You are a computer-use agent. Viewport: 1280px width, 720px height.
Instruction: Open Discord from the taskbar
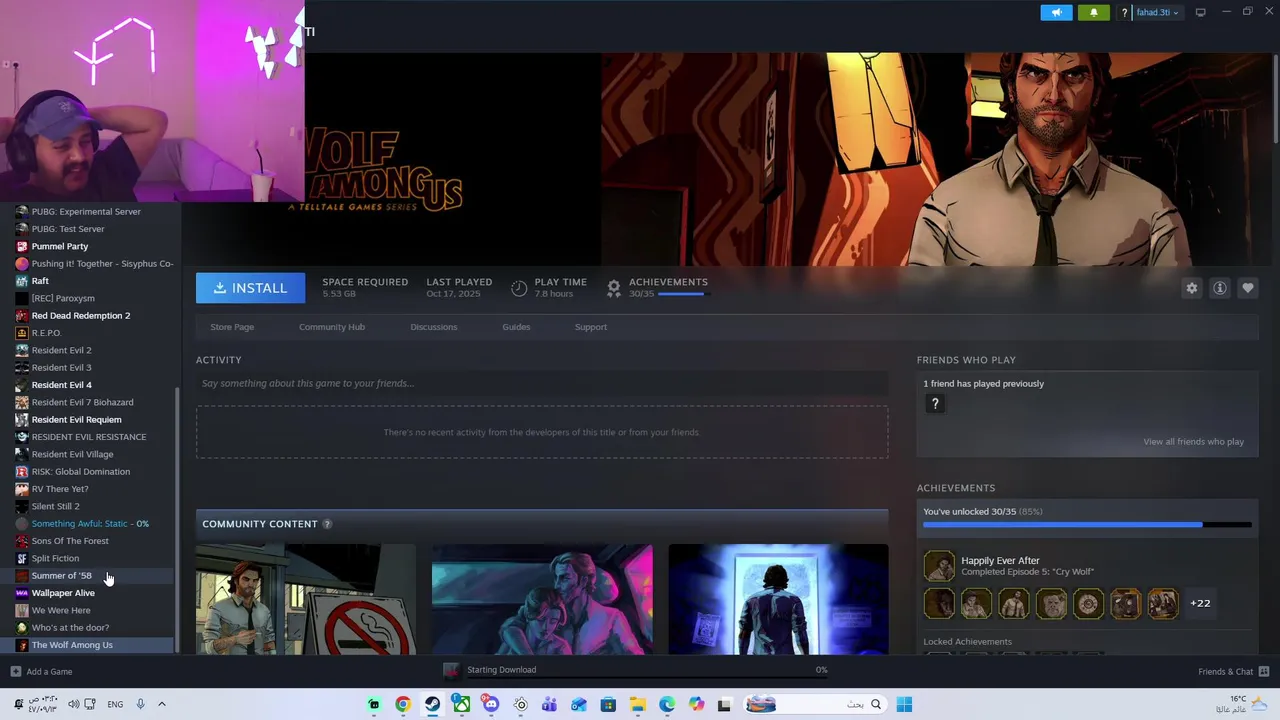491,704
